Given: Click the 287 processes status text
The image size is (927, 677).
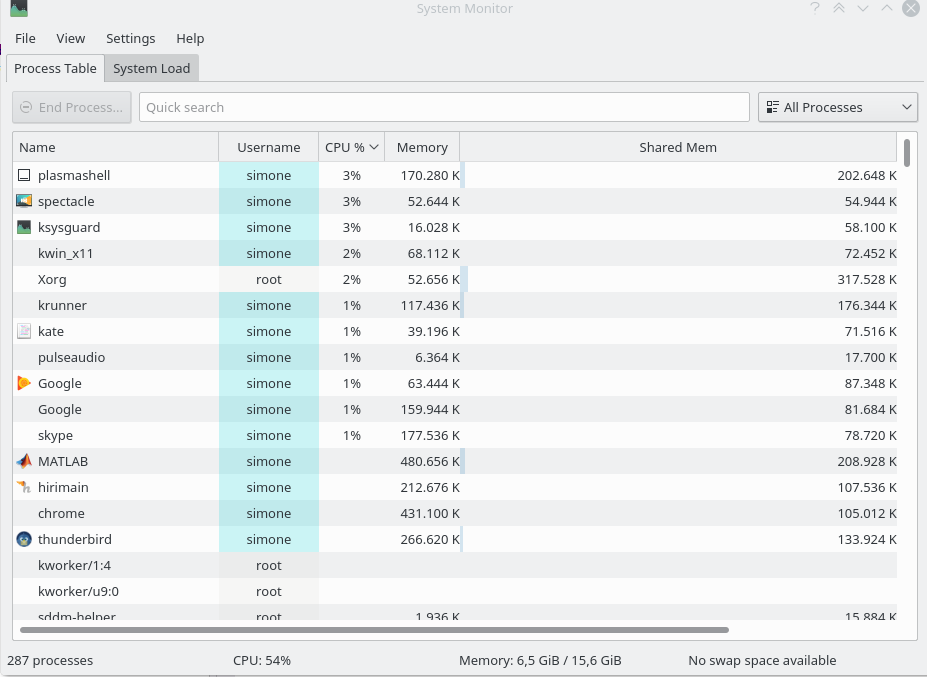Looking at the screenshot, I should [x=50, y=660].
